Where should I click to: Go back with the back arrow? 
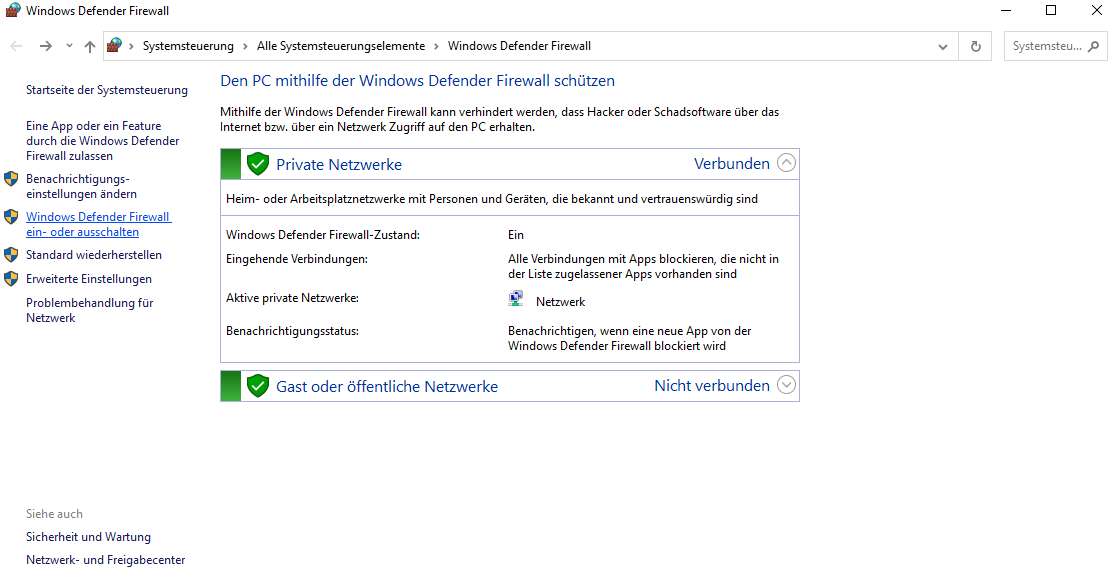[x=16, y=46]
